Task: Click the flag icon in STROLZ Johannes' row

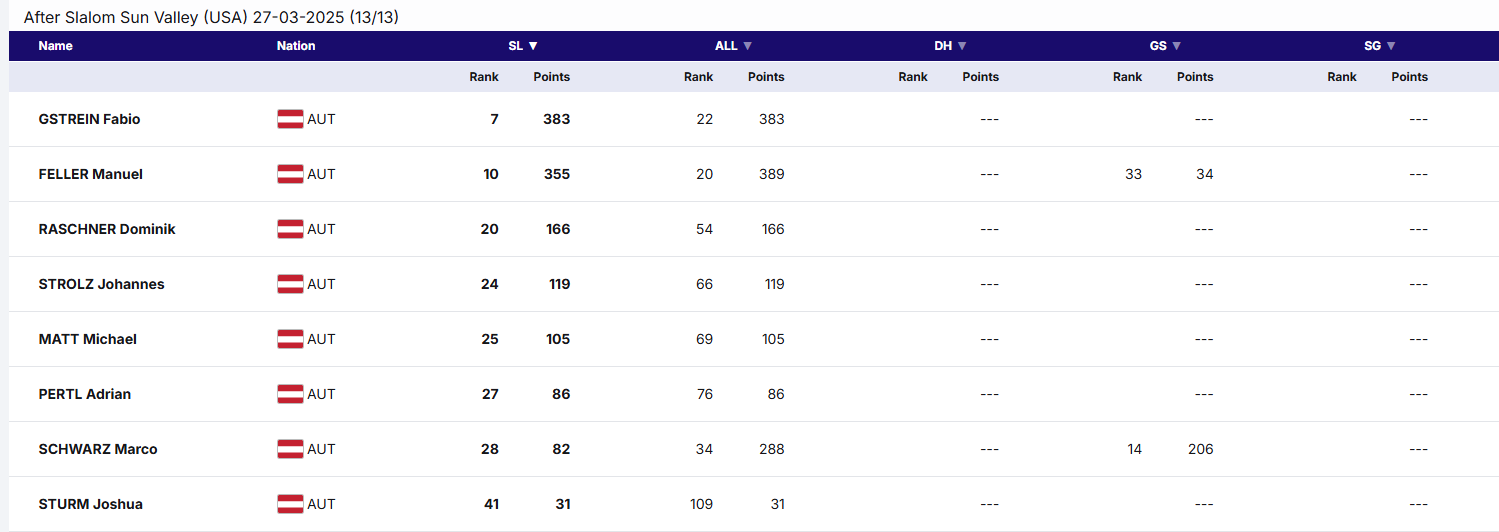Action: click(x=290, y=284)
